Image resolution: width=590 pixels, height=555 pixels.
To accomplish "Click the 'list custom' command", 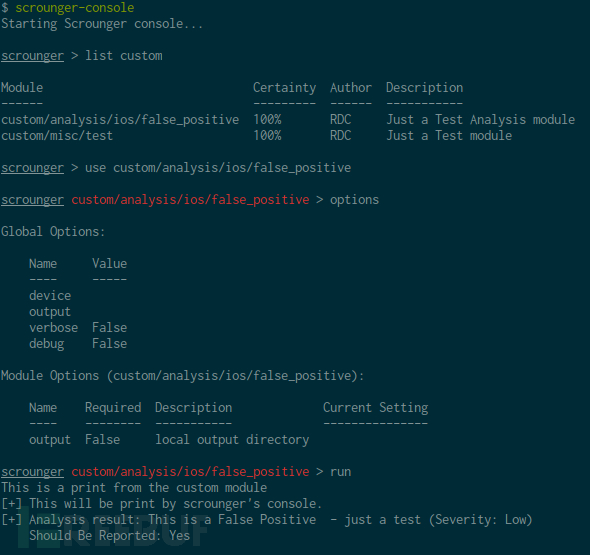I will [x=124, y=56].
